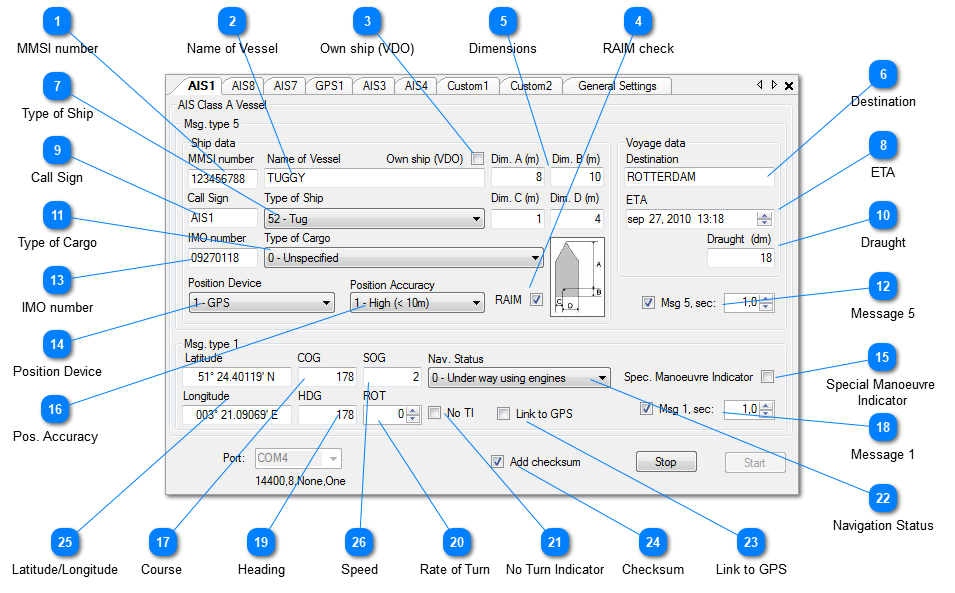Click the numbered callout badge 1 for MMSI number
Screen dimensions: 955x593
tap(60, 21)
